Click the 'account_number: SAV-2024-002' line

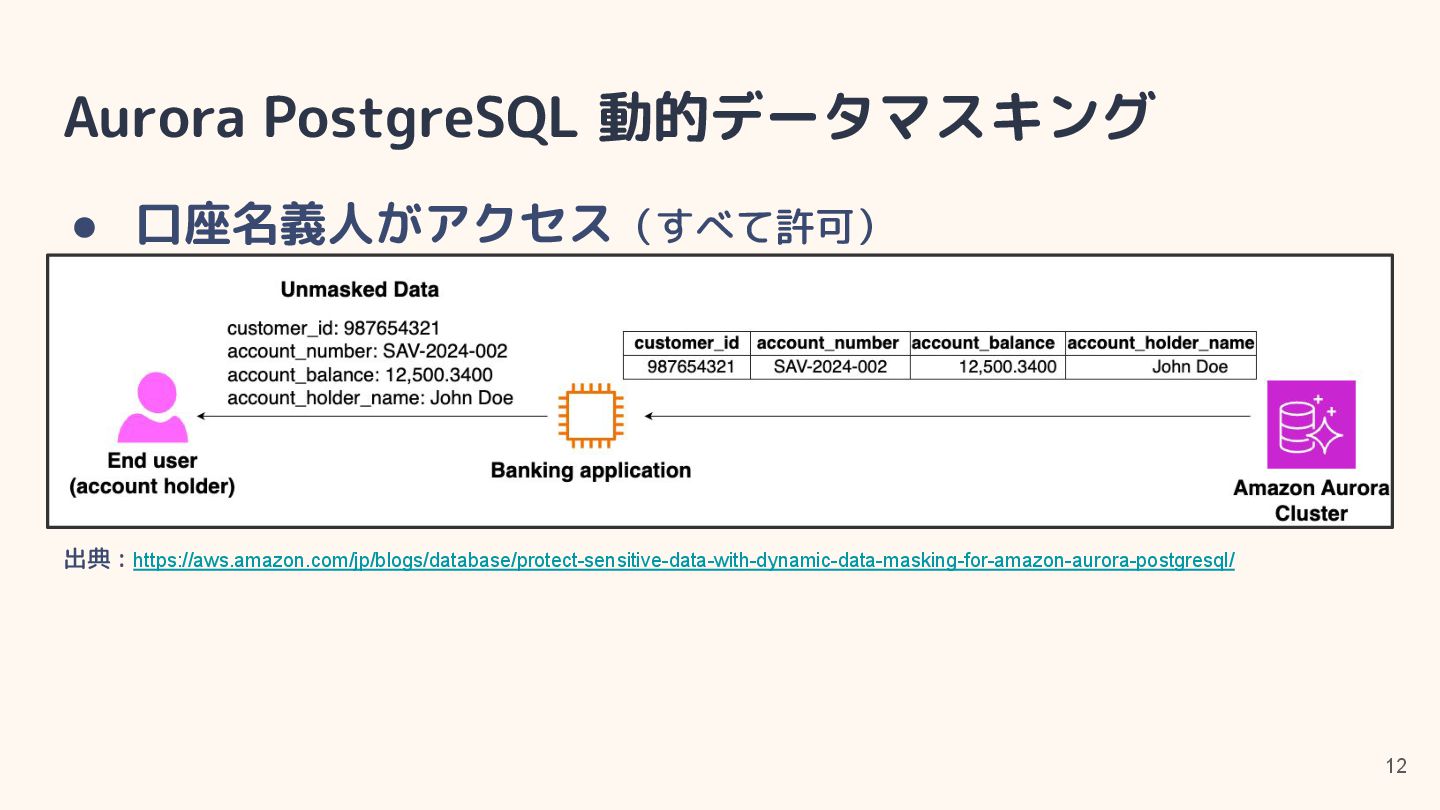pyautogui.click(x=367, y=351)
